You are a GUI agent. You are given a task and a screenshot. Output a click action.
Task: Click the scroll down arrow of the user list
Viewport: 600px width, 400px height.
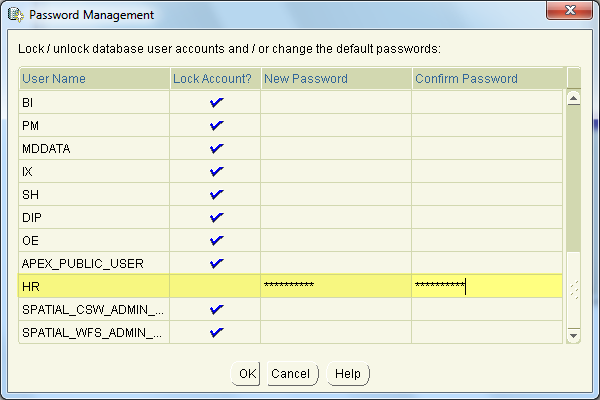(x=573, y=336)
